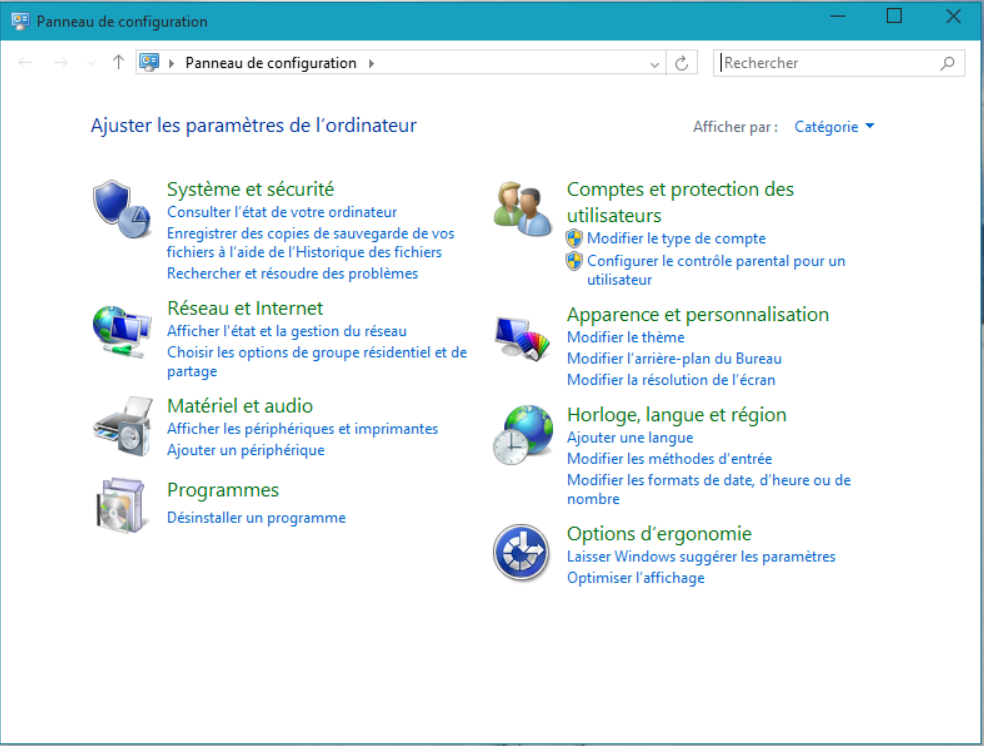Refresh the Control Panel view
The image size is (984, 746).
coord(682,63)
